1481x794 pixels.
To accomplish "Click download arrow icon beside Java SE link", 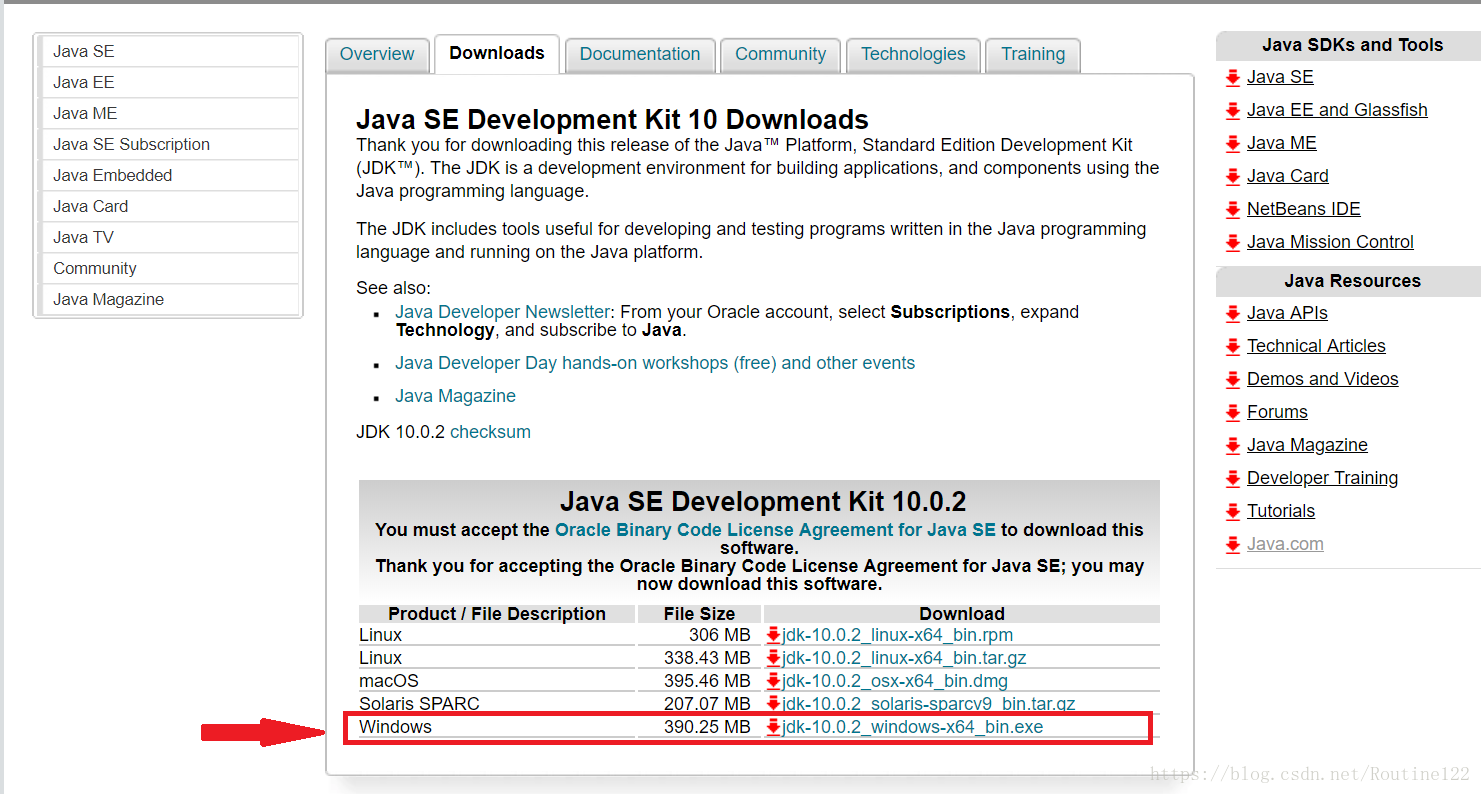I will (1233, 78).
